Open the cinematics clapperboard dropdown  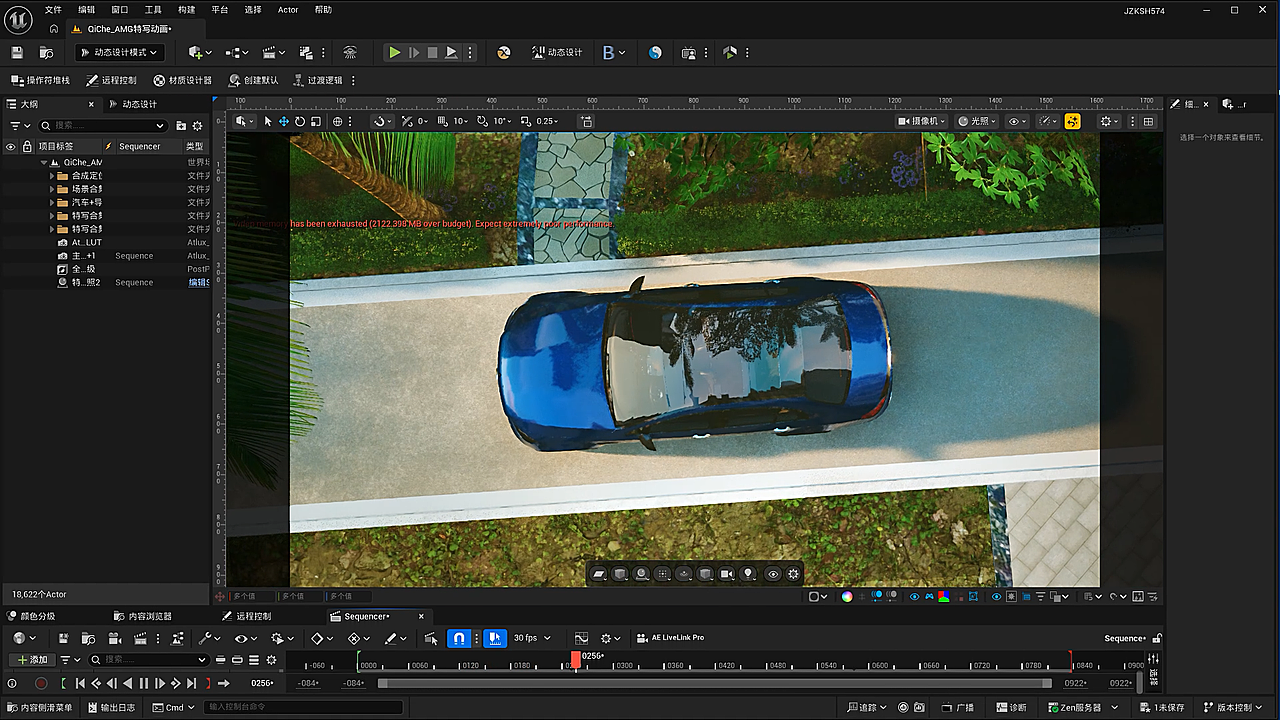(273, 53)
